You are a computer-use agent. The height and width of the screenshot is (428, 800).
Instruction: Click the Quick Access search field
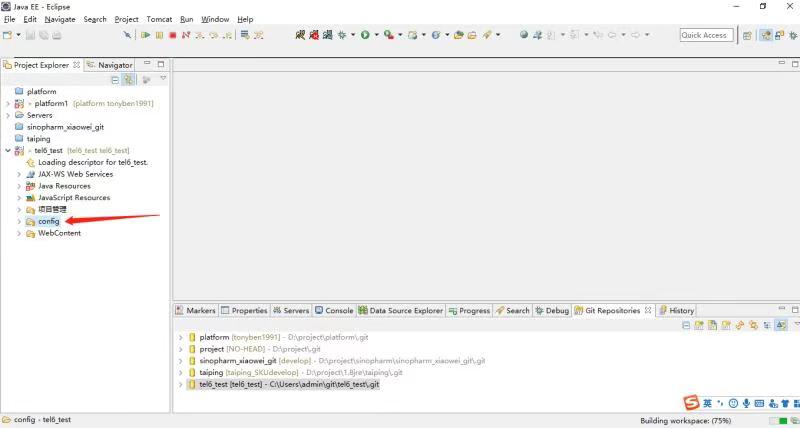[707, 35]
